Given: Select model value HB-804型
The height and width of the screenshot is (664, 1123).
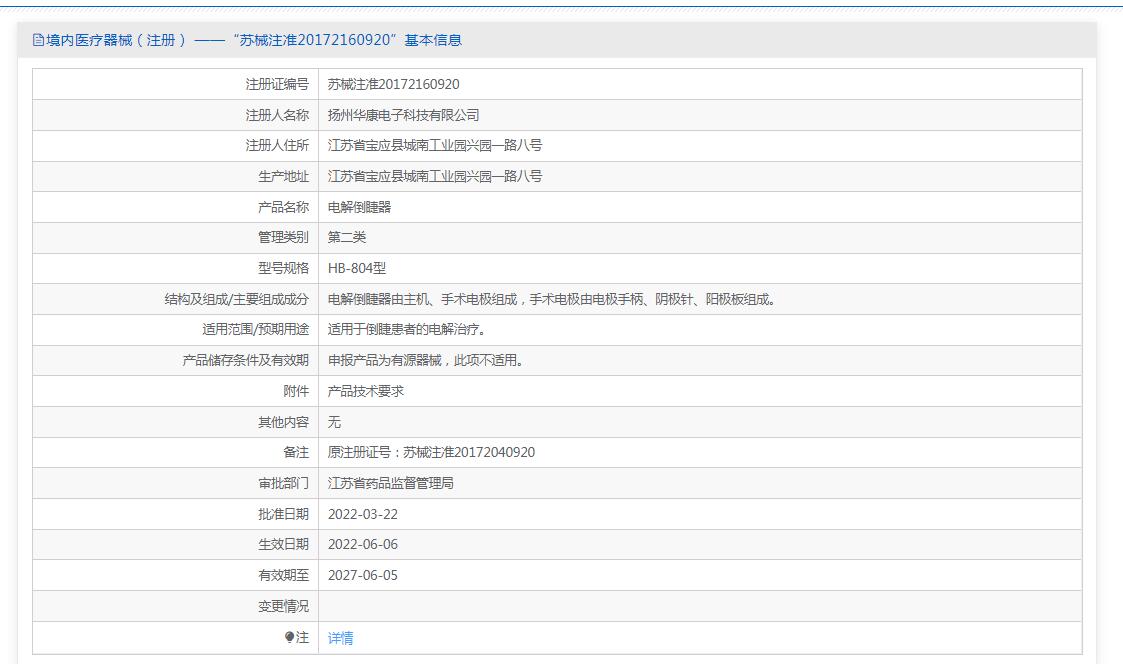Looking at the screenshot, I should [x=357, y=268].
